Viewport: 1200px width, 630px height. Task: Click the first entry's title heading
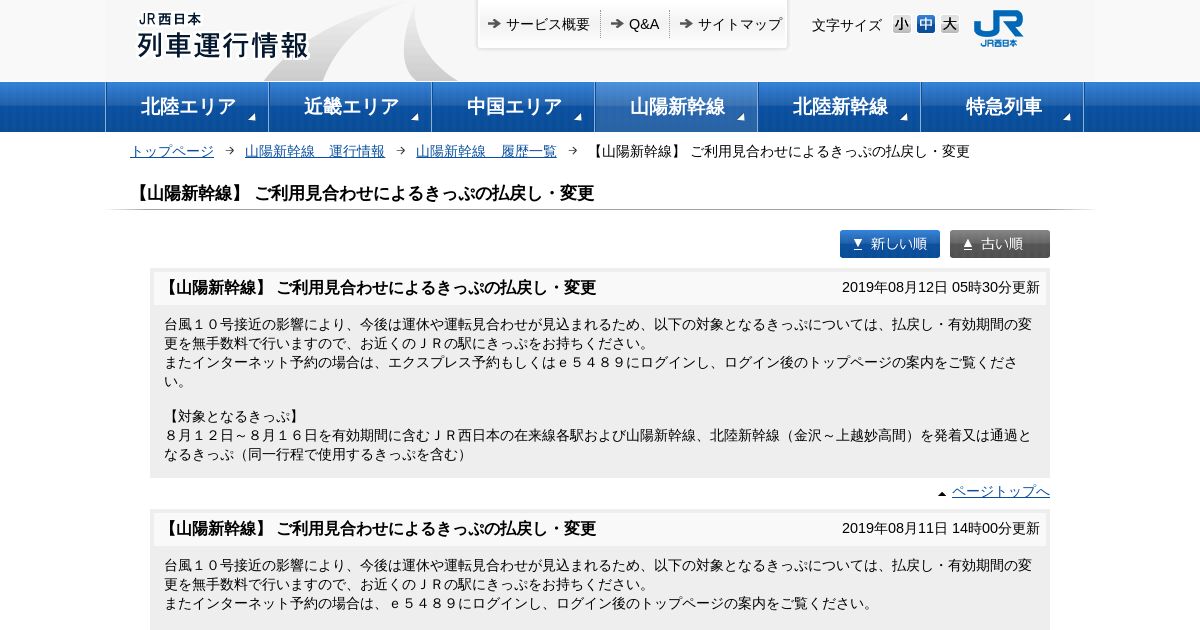(x=378, y=288)
